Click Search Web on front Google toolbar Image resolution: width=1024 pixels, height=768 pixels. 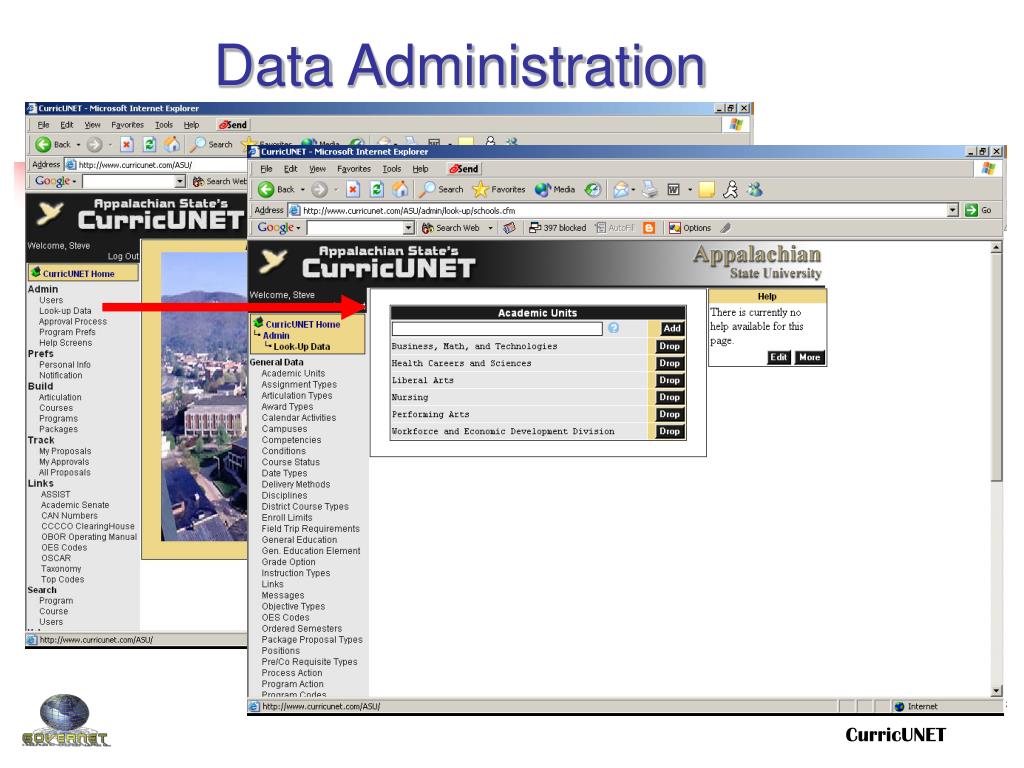coord(451,228)
